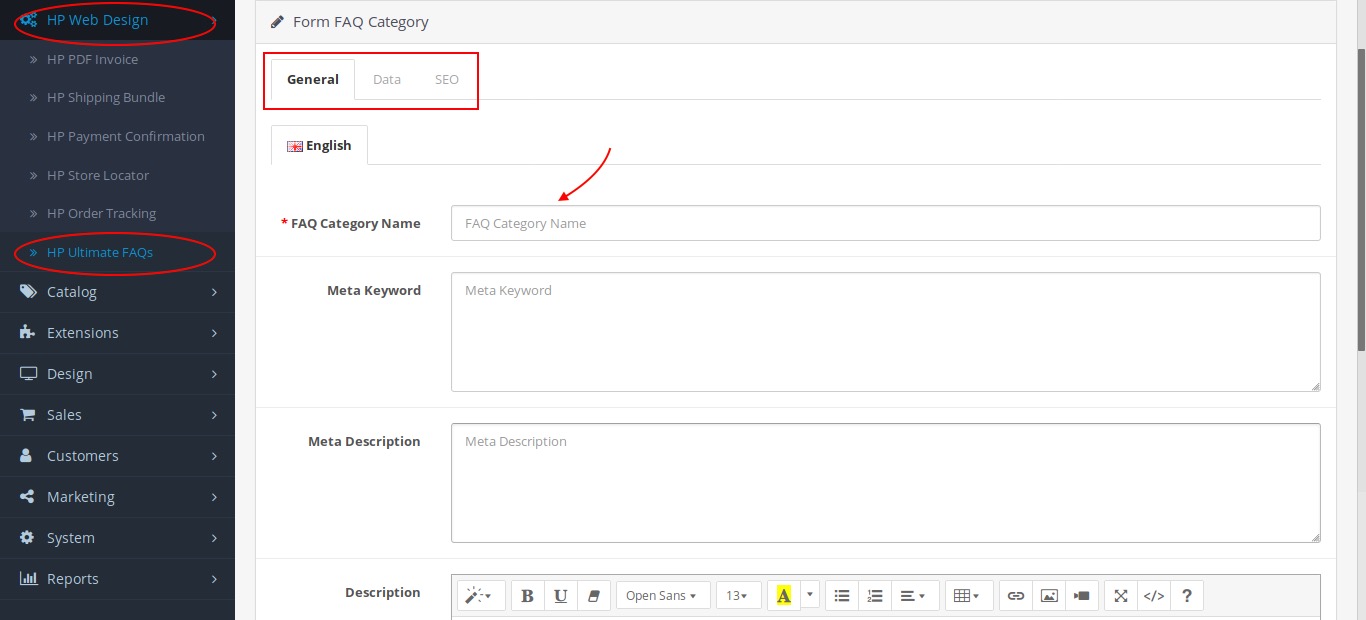Open the table insert dropdown
This screenshot has width=1366, height=620.
tap(968, 596)
